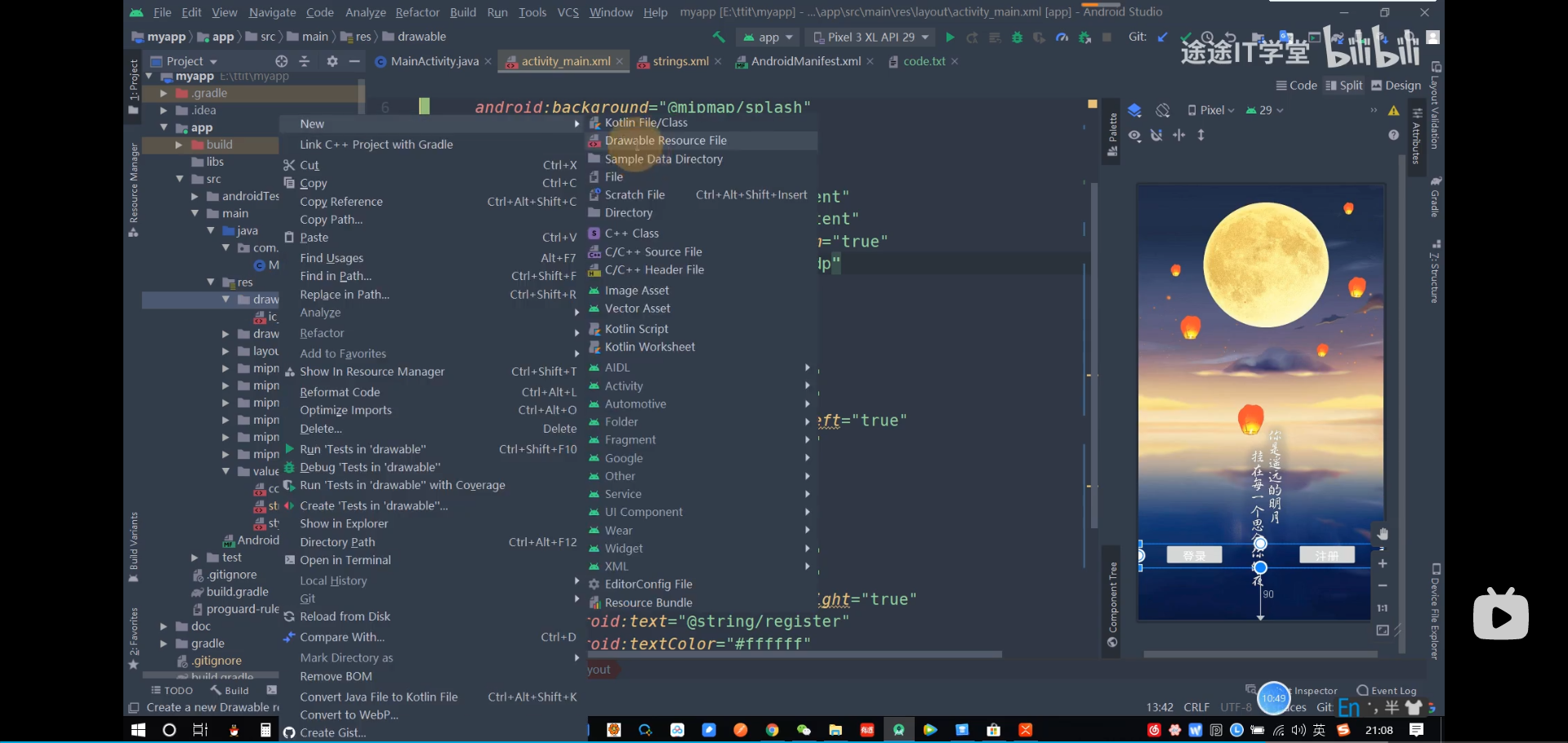Click Reformat Code context menu entry
This screenshot has height=743, width=1568.
(433, 392)
